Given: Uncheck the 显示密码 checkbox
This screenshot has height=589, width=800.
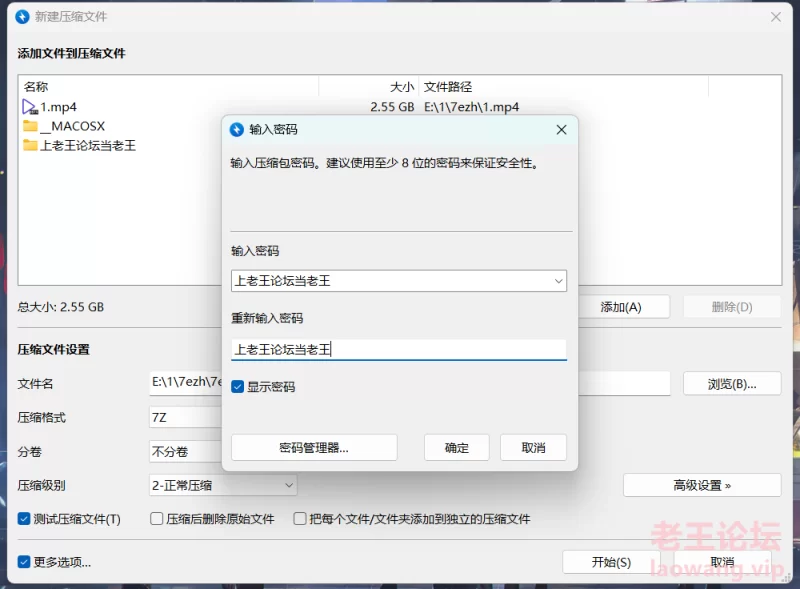Looking at the screenshot, I should [237, 386].
